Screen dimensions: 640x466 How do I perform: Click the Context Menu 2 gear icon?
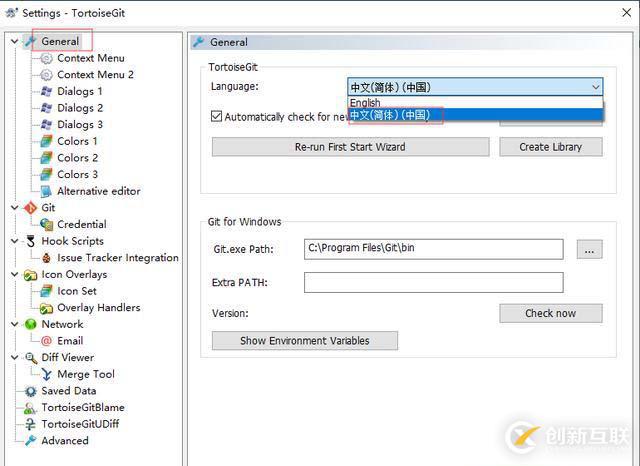coord(47,75)
